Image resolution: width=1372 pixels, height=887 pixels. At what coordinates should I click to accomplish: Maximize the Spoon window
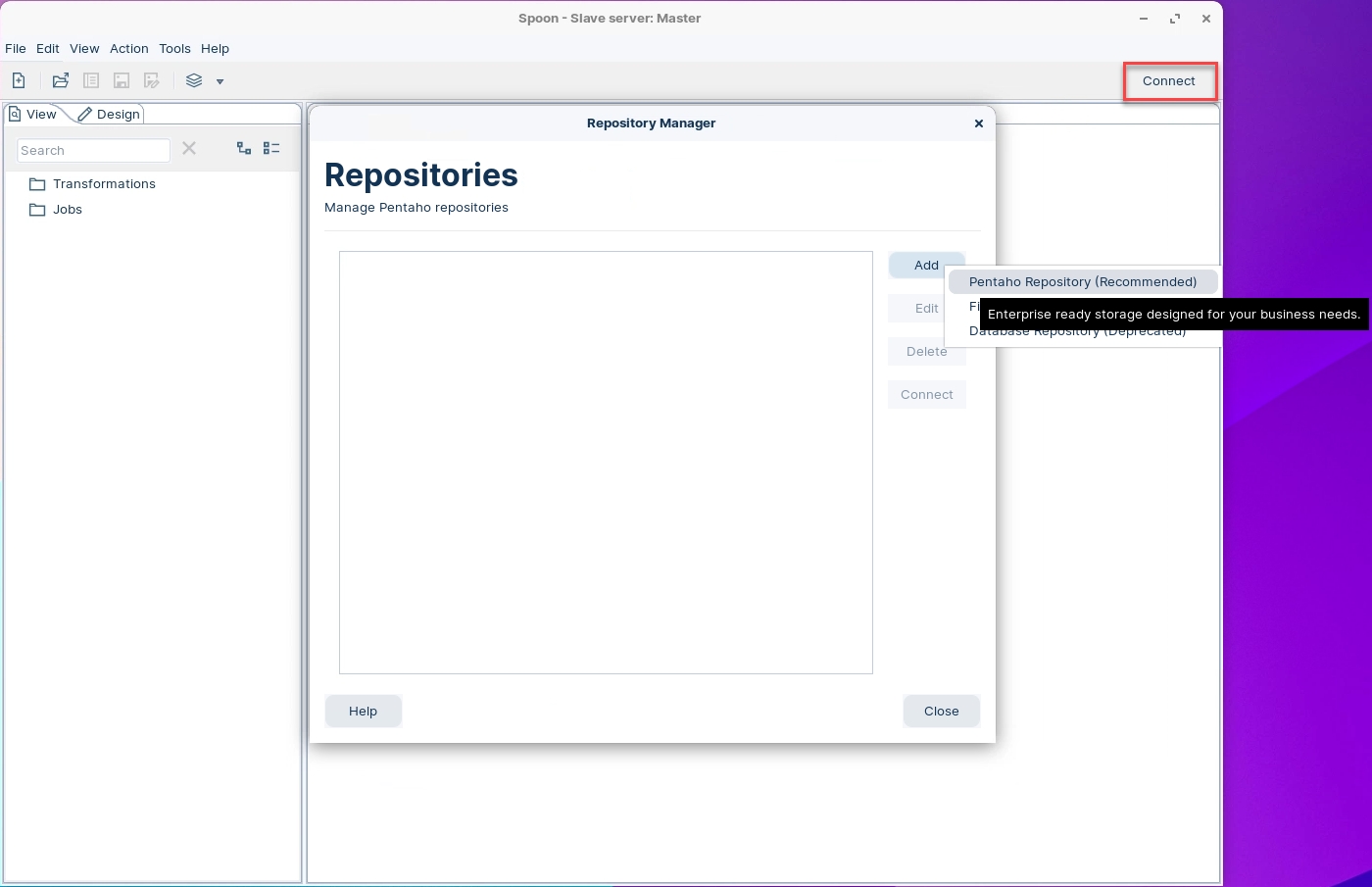[x=1175, y=19]
